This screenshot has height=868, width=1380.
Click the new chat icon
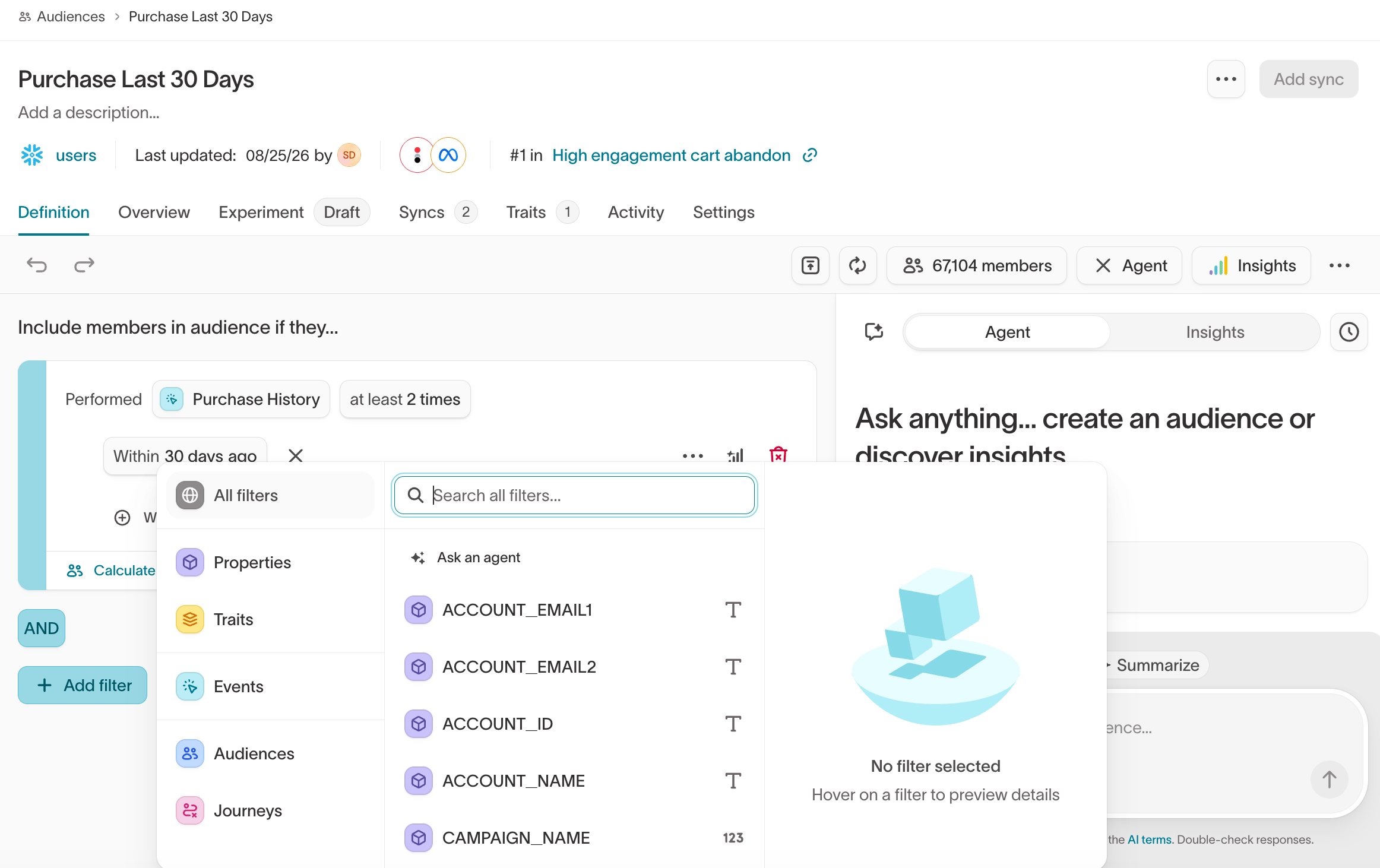(x=874, y=332)
